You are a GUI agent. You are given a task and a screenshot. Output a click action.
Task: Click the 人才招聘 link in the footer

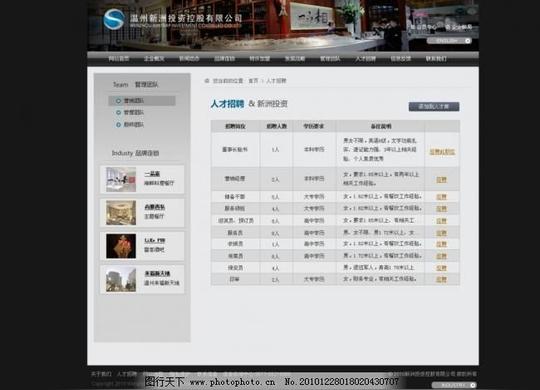coord(126,374)
